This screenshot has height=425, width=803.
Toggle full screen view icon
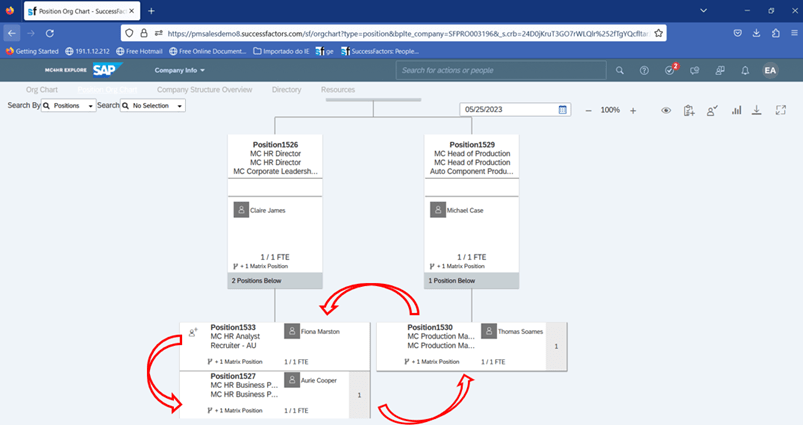click(x=780, y=110)
